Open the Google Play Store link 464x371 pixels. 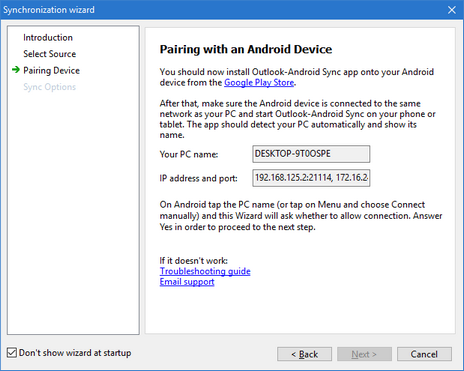(x=259, y=83)
